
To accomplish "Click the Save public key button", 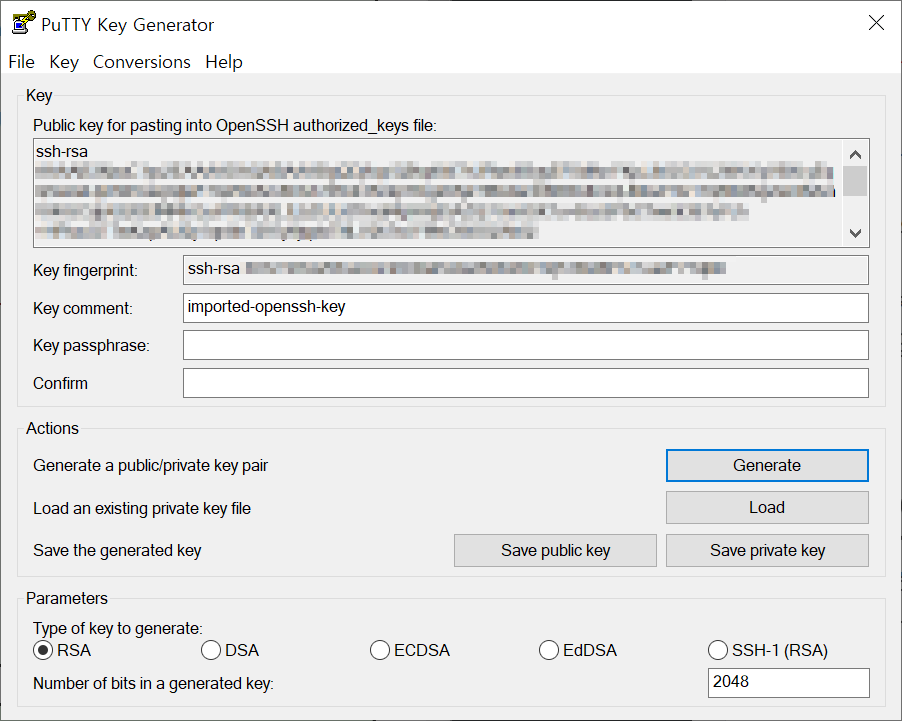I will pyautogui.click(x=555, y=550).
